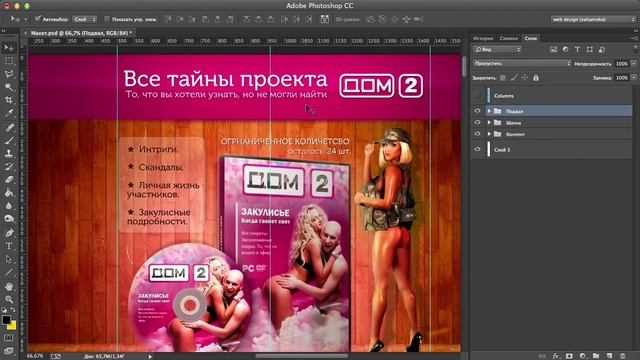Delete layer with trash icon
This screenshot has height=360, width=640.
click(x=622, y=356)
